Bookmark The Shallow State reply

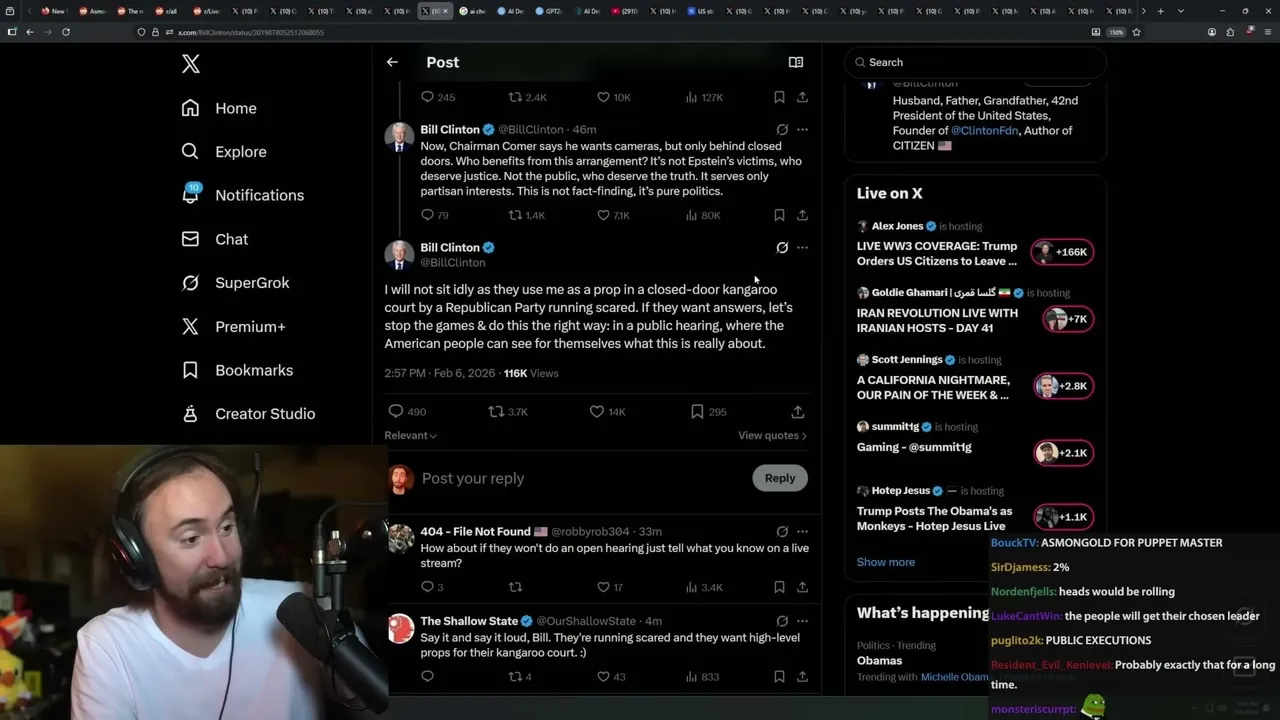779,677
